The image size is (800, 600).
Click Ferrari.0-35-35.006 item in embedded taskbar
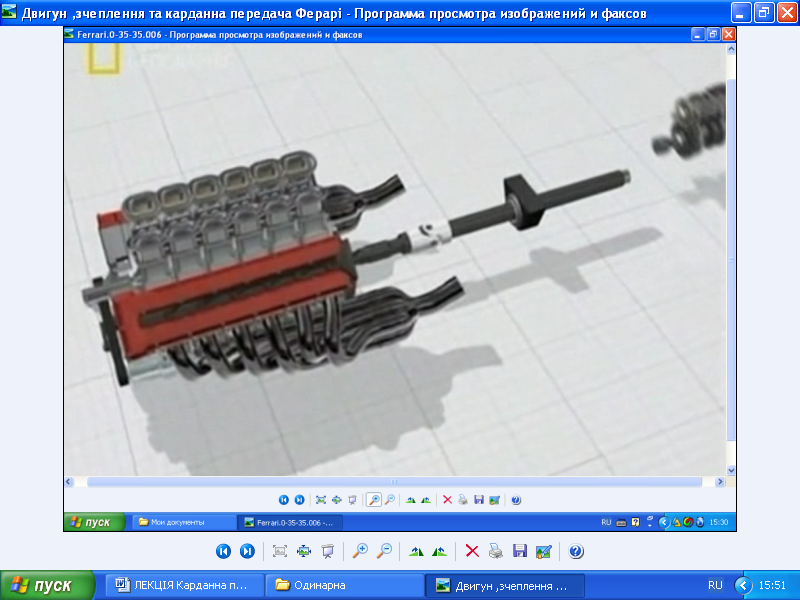tap(290, 522)
